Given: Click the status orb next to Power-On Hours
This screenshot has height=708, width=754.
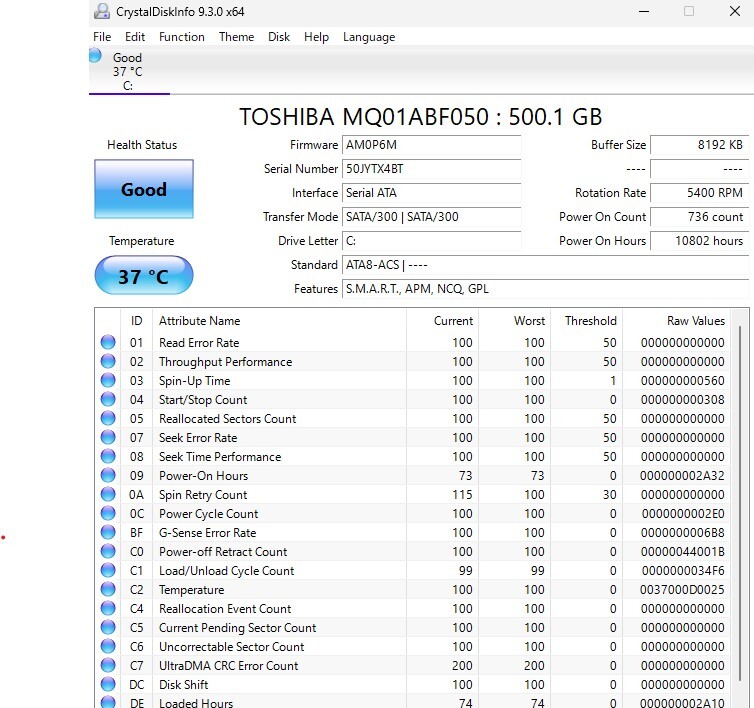Looking at the screenshot, I should pyautogui.click(x=108, y=476).
